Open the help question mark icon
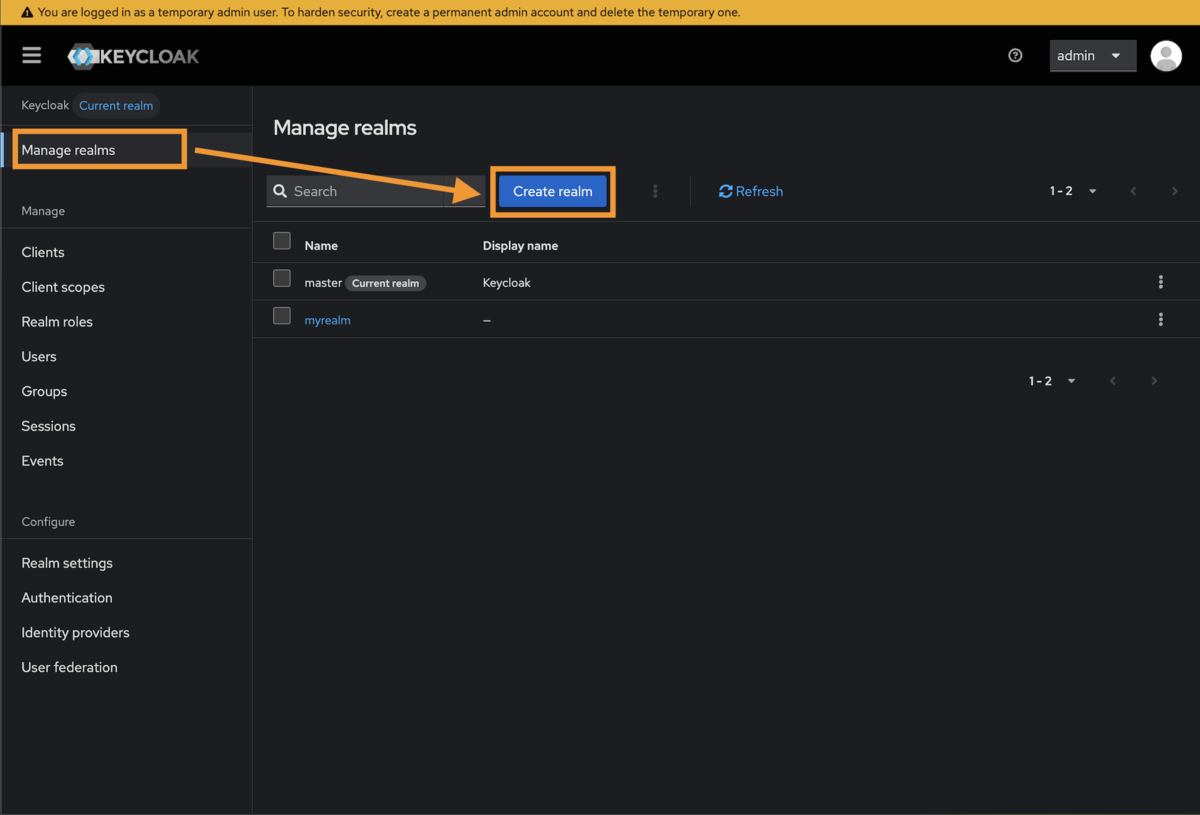This screenshot has height=815, width=1200. point(1015,56)
